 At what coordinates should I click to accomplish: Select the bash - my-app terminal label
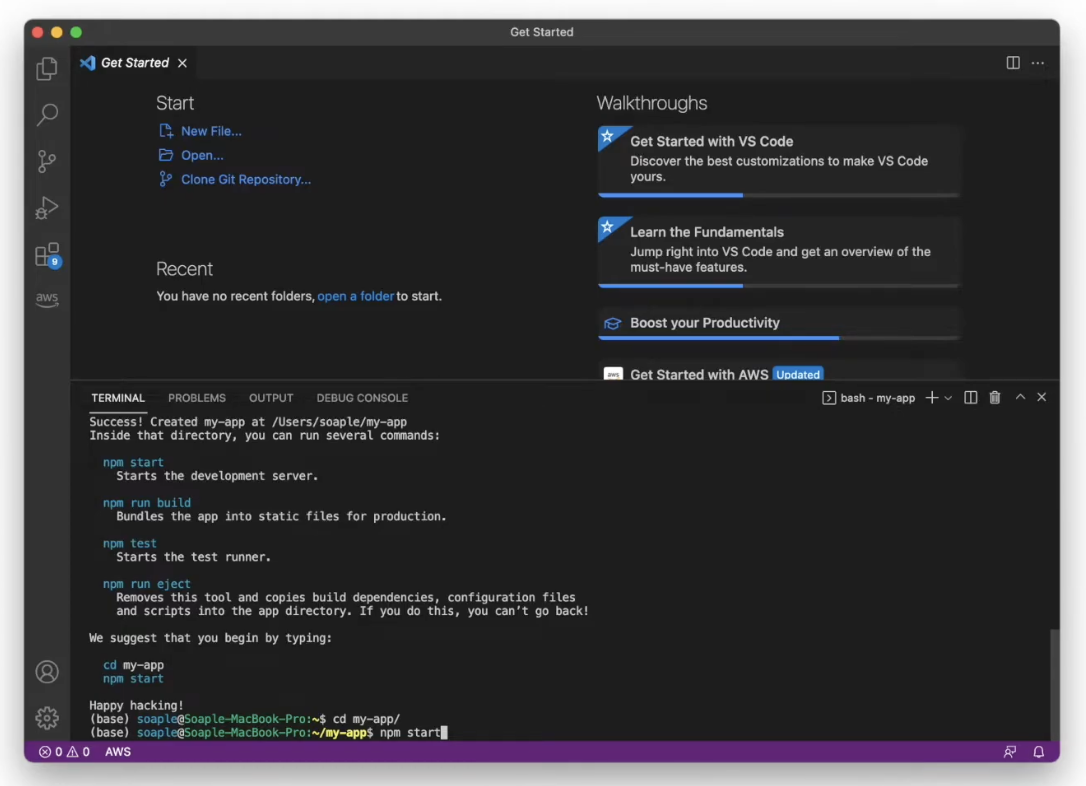point(869,398)
